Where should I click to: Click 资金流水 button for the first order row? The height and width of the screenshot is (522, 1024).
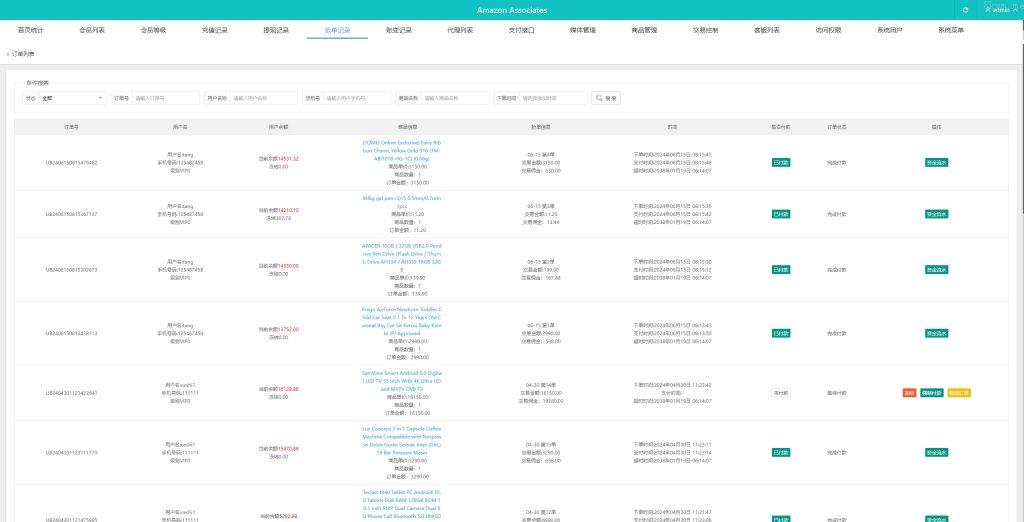pos(936,162)
